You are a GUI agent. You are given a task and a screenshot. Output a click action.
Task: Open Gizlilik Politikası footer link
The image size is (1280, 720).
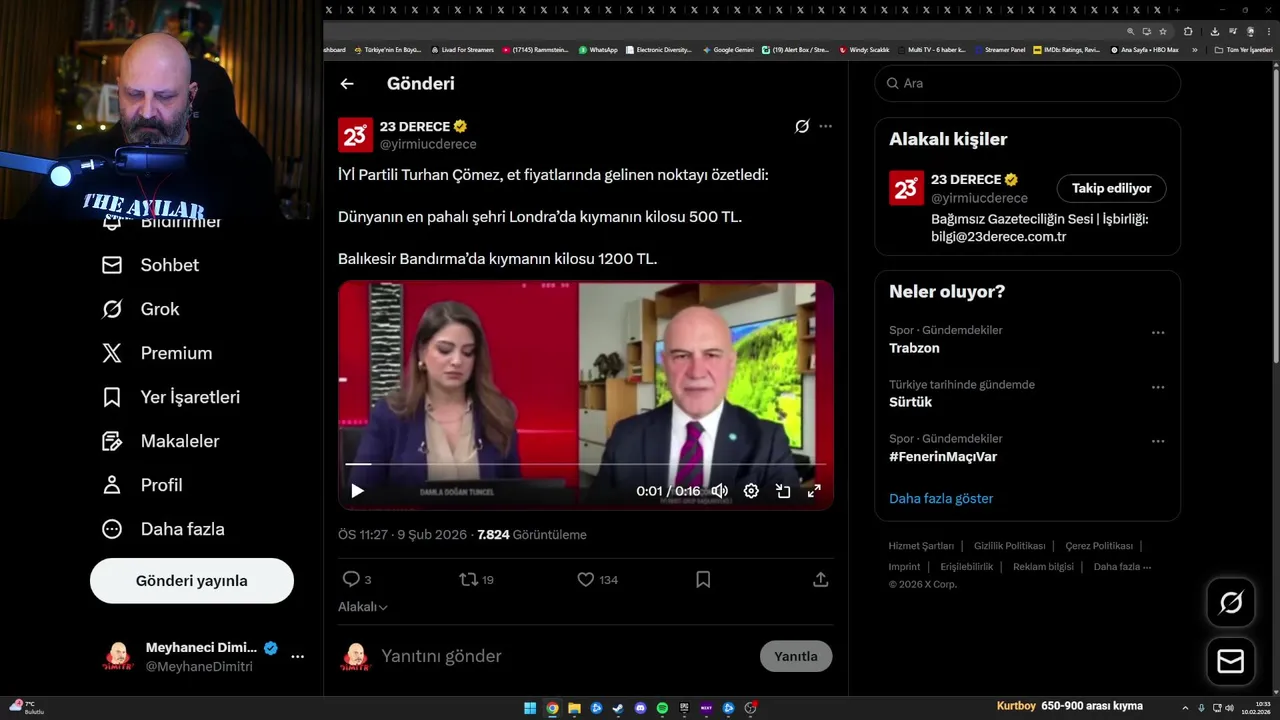1009,546
